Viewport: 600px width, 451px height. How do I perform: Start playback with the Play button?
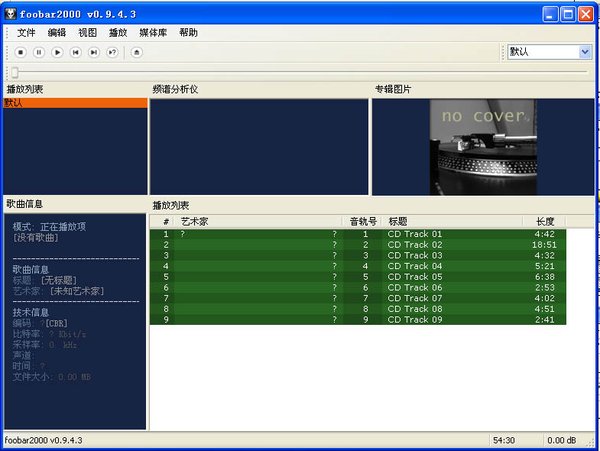[57, 52]
